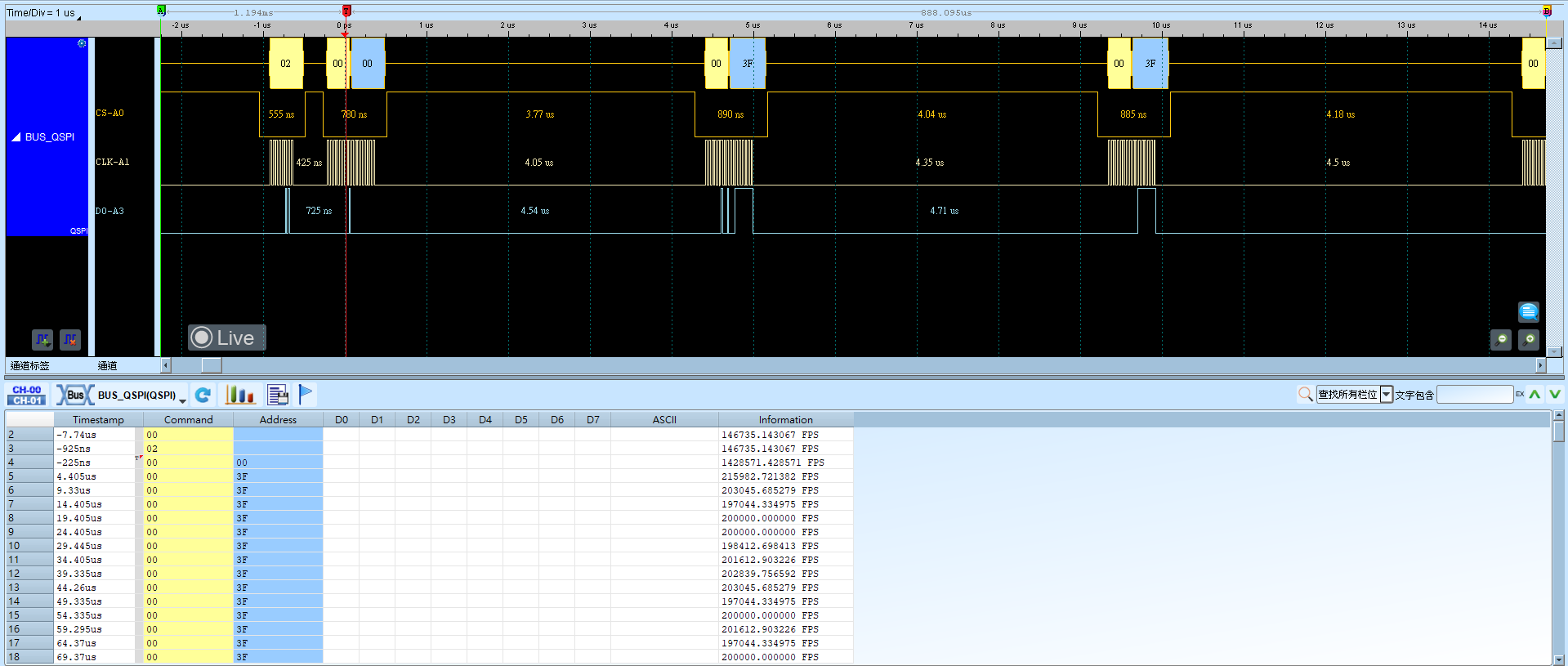Select the table row with timestamp 4.405us
The height and width of the screenshot is (666, 1568).
point(430,476)
